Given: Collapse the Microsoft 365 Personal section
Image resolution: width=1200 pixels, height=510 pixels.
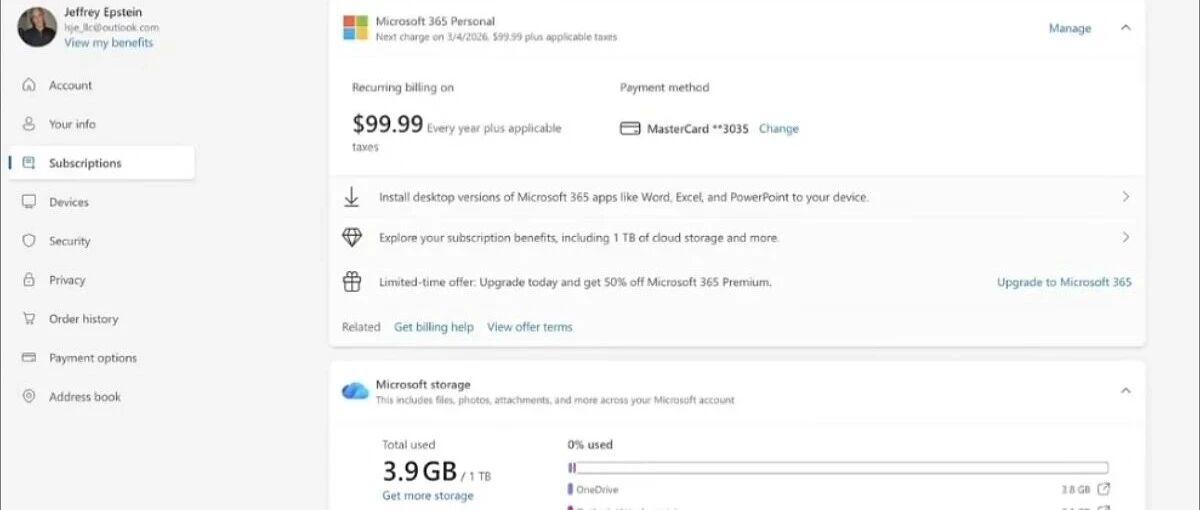Looking at the screenshot, I should [1125, 28].
